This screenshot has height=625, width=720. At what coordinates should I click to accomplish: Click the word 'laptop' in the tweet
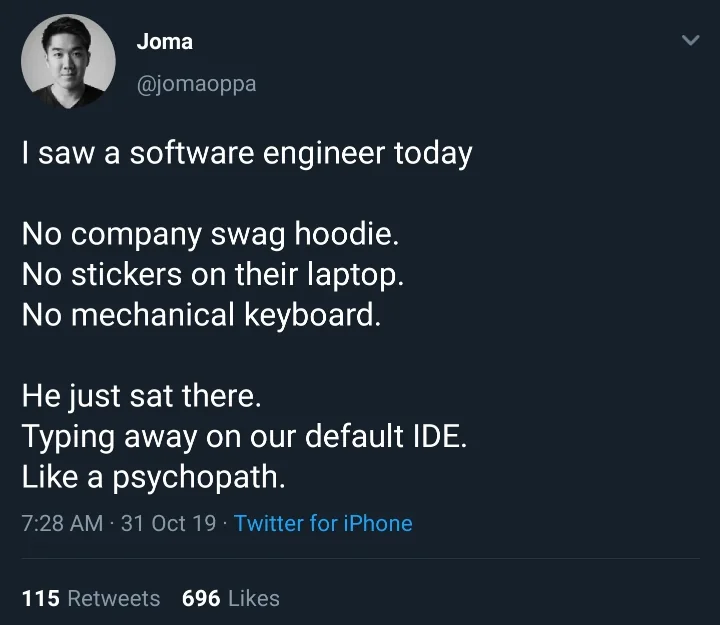click(350, 275)
